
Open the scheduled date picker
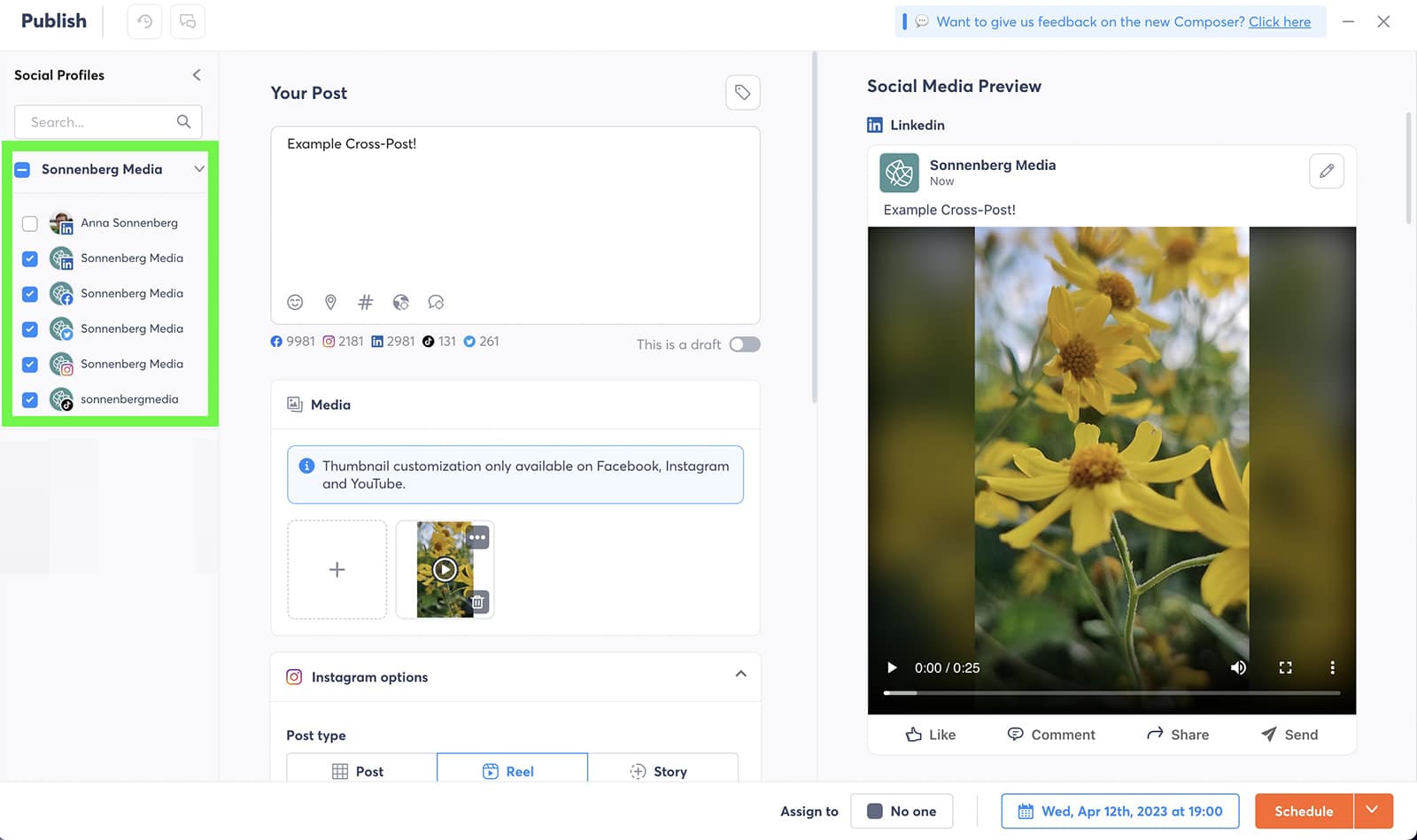click(1120, 811)
